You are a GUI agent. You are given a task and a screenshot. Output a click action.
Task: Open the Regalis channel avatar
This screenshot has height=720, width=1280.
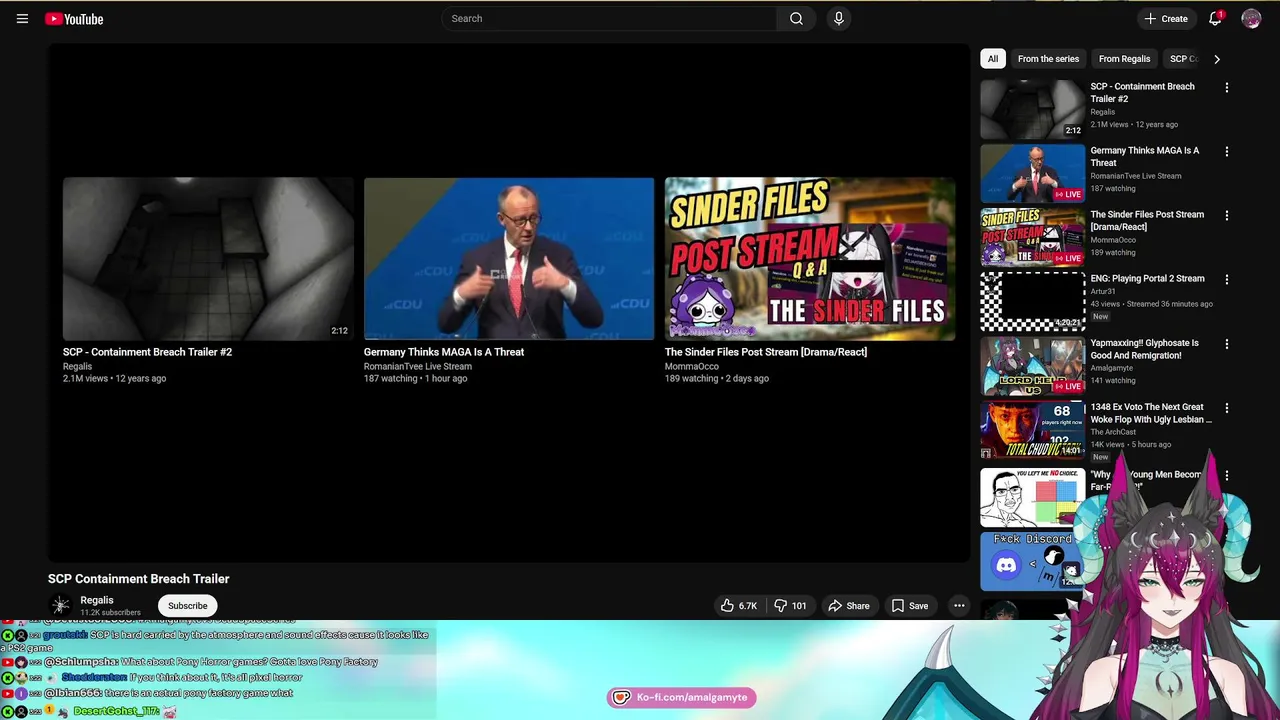pos(61,605)
